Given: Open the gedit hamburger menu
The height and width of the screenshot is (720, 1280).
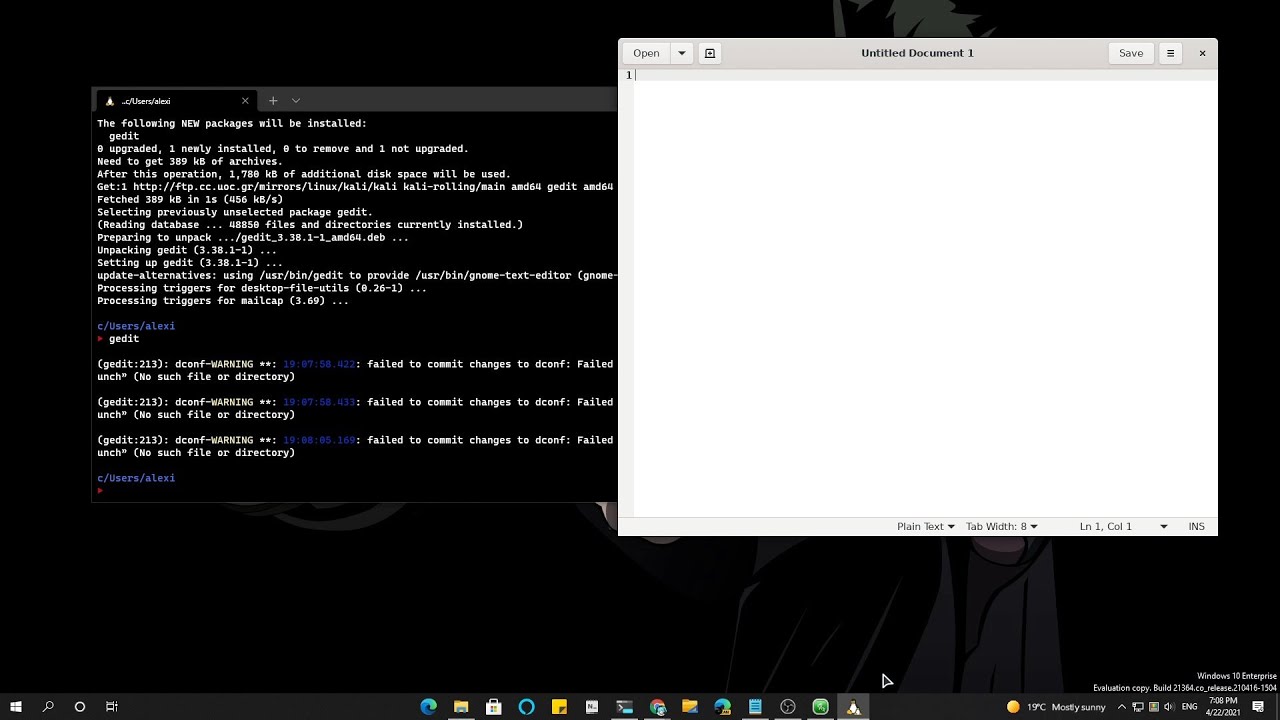Looking at the screenshot, I should pyautogui.click(x=1170, y=53).
